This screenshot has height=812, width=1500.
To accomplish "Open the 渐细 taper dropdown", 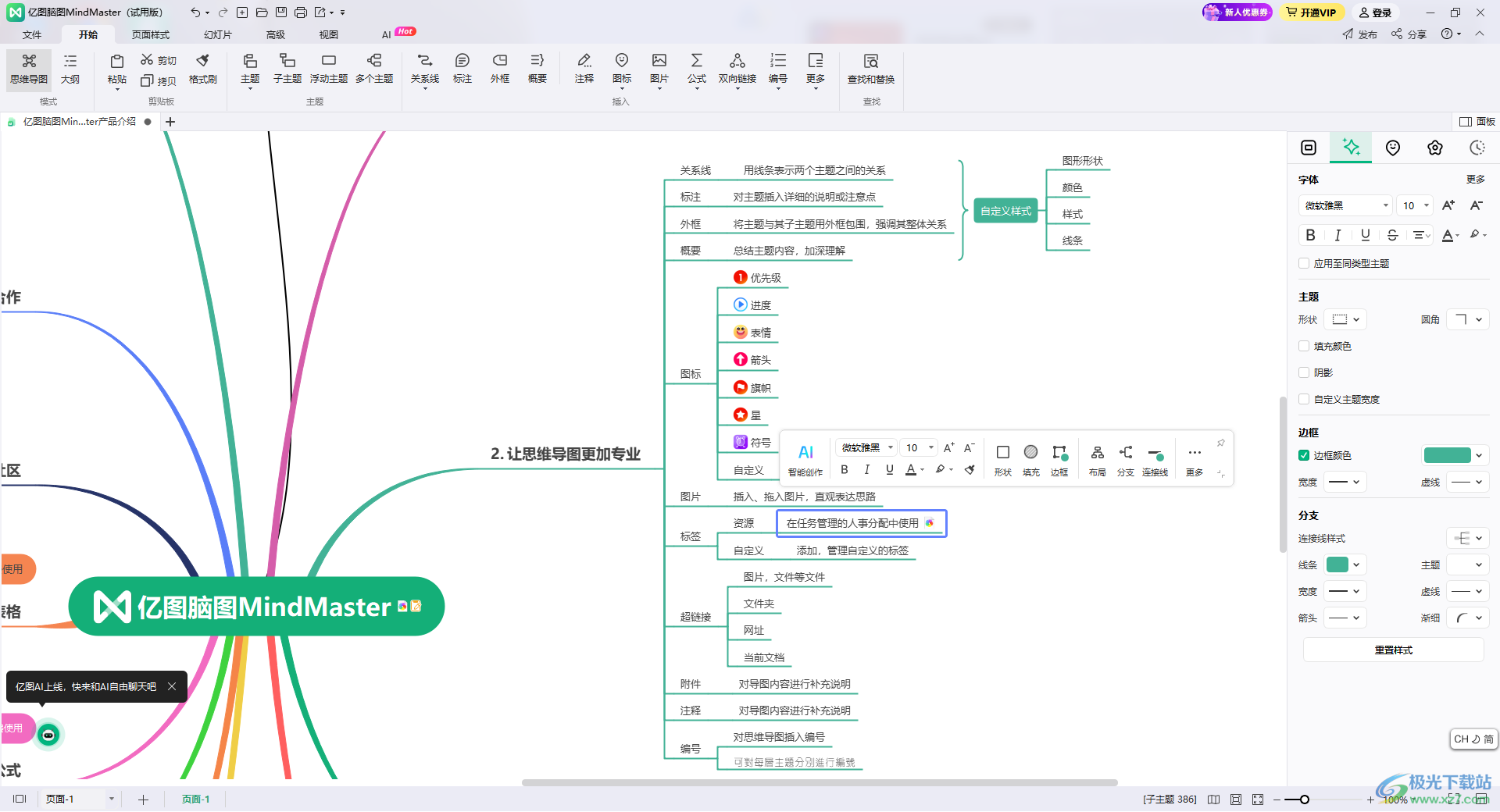I will [x=1468, y=618].
